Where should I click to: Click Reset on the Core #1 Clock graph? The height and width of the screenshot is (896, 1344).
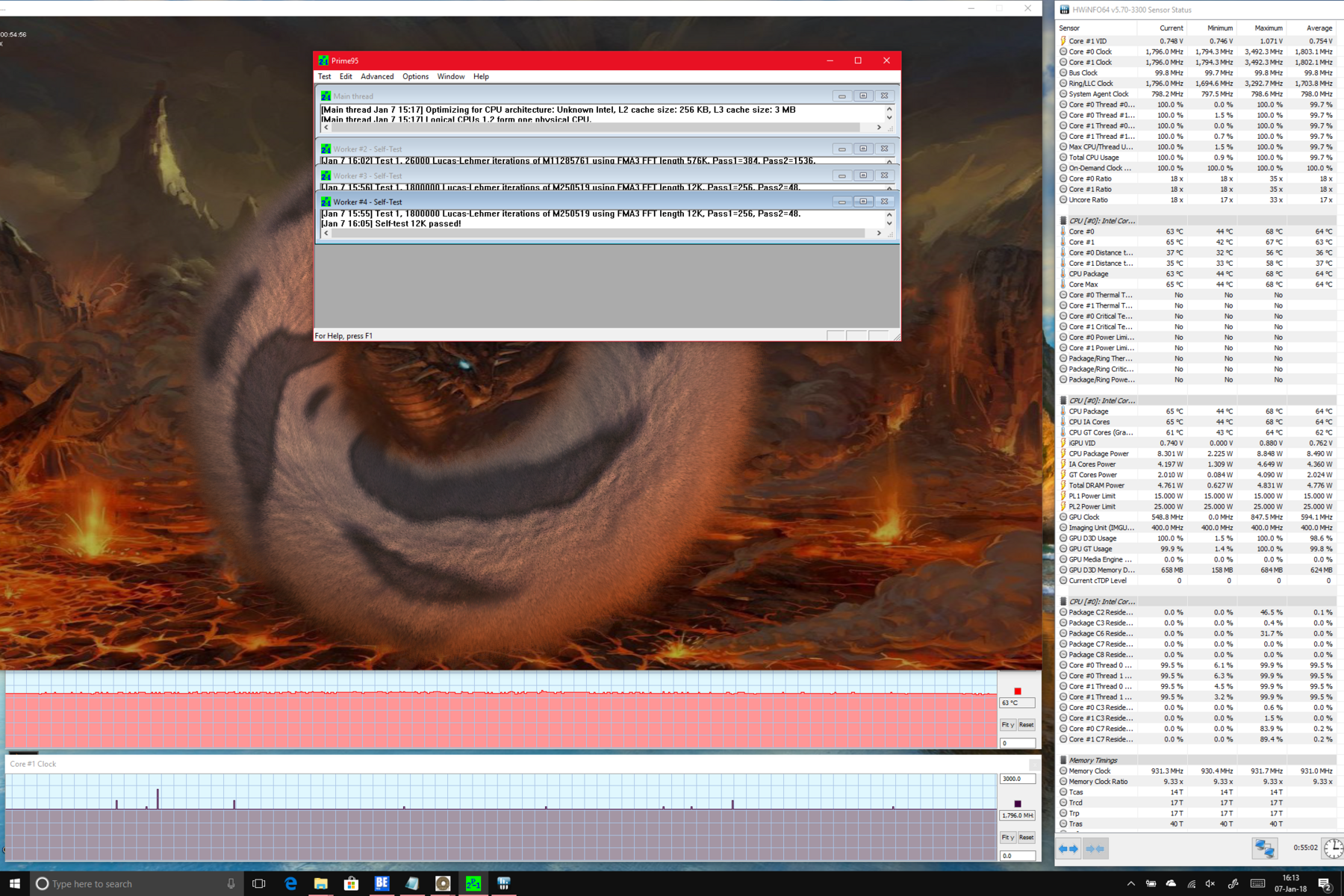pos(1027,838)
